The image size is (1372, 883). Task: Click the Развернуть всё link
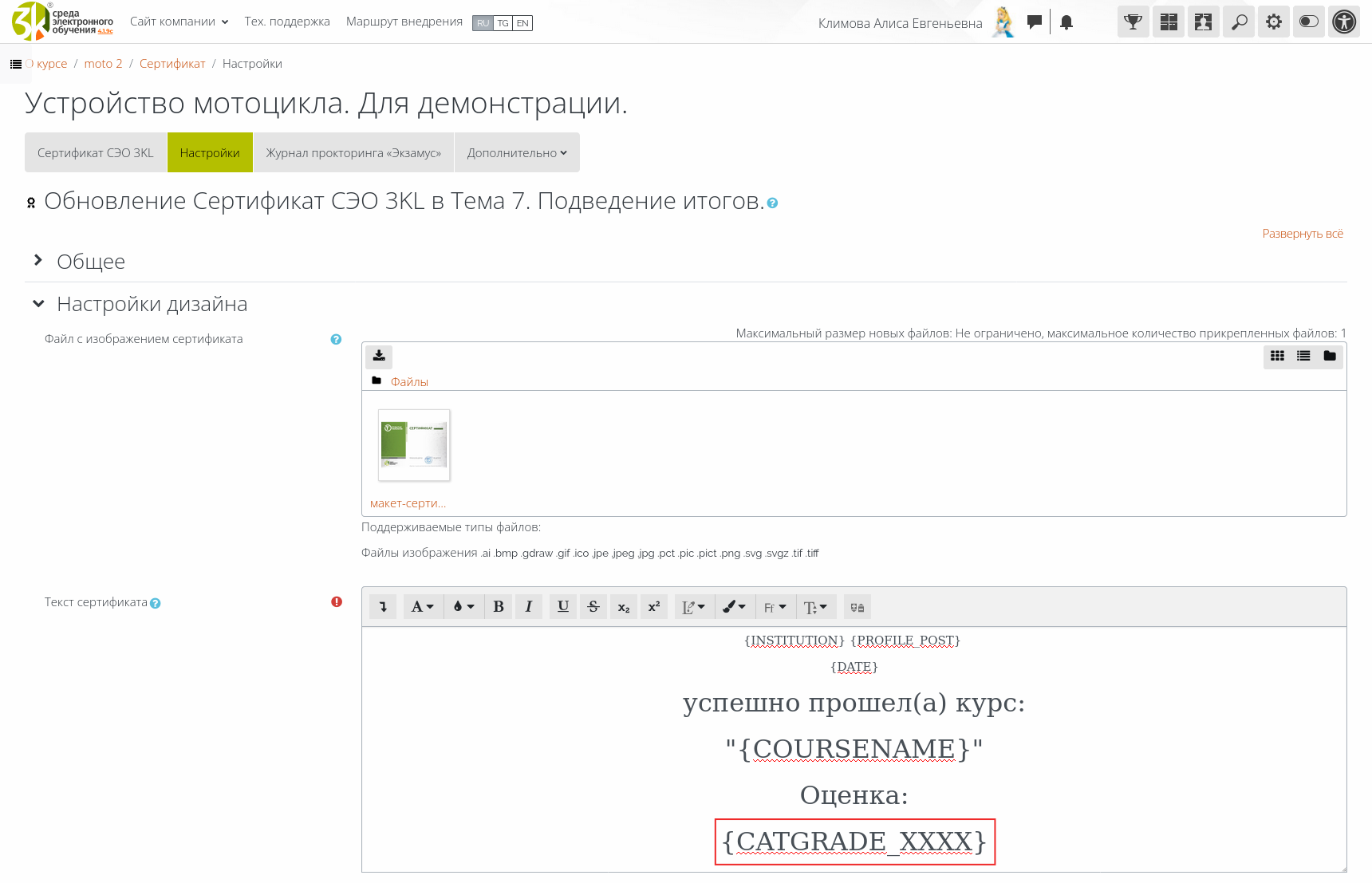1302,234
